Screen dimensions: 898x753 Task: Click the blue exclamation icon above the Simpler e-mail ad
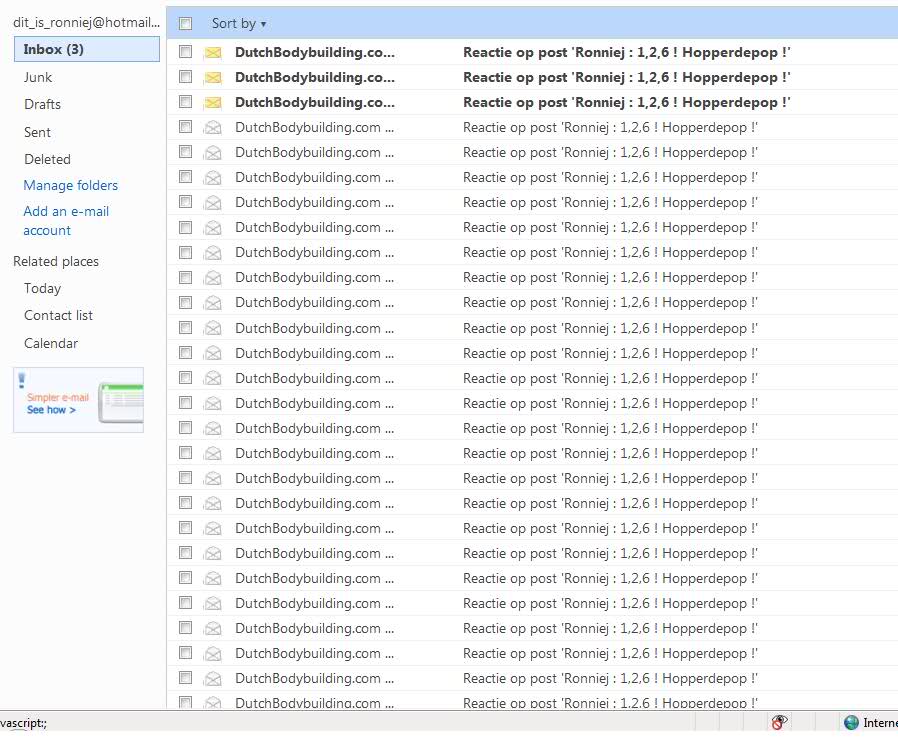[x=22, y=379]
